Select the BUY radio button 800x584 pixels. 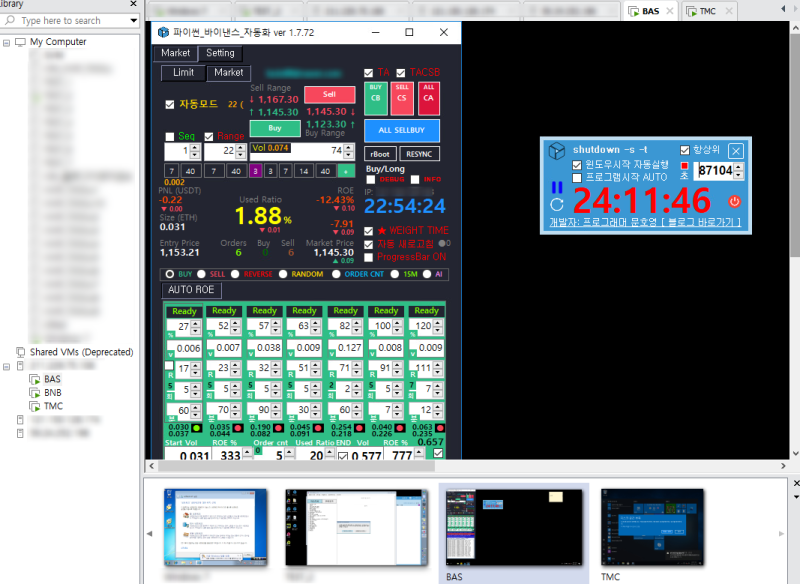(170, 274)
